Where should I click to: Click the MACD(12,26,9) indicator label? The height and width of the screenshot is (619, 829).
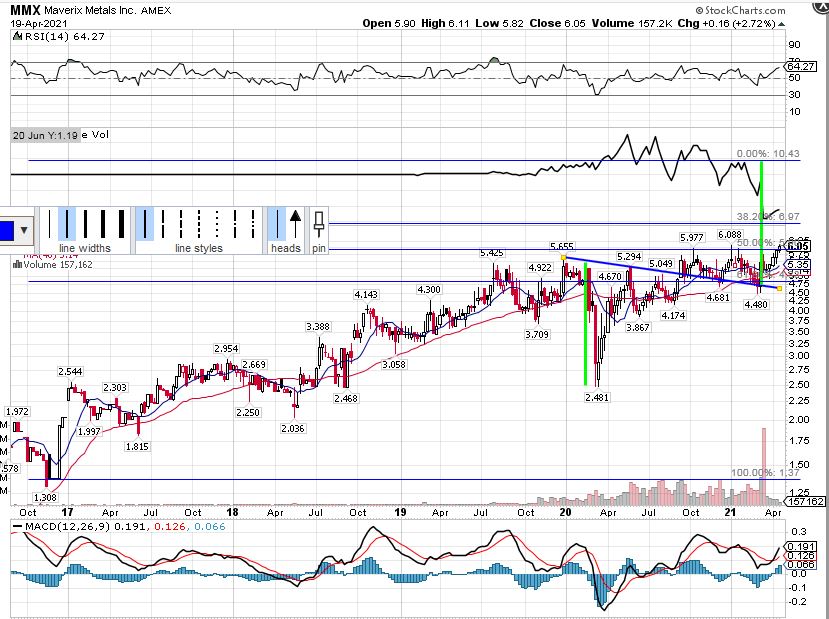[x=119, y=526]
